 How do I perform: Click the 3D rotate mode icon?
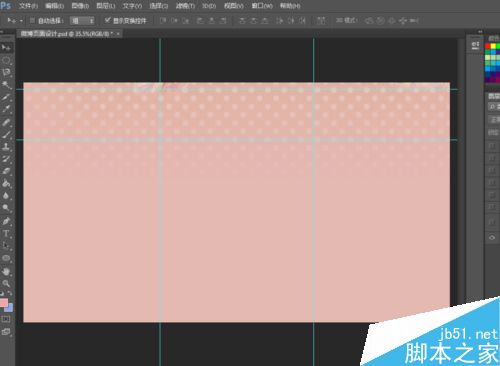(x=369, y=21)
